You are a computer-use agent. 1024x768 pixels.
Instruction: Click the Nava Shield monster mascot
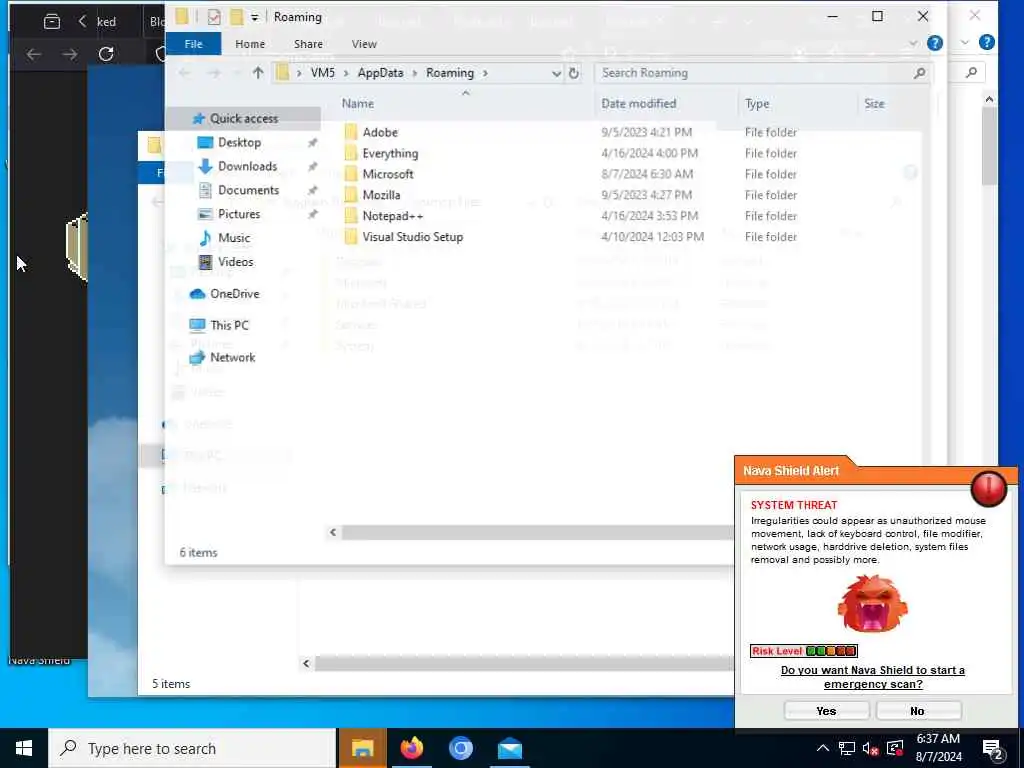[872, 603]
